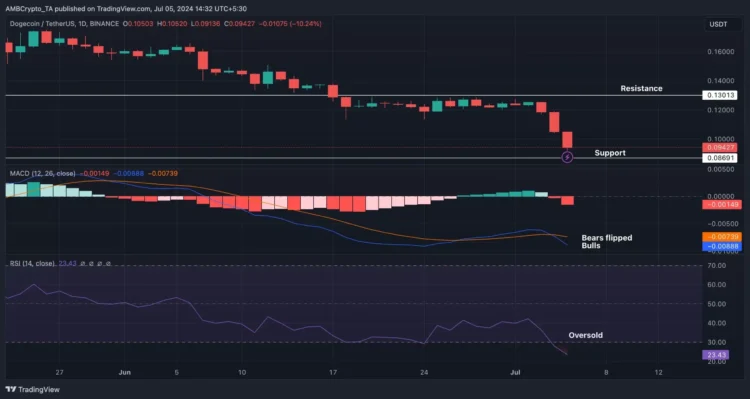Viewport: 750px width, 399px height.
Task: Open the MACD (12, 26, close) indicator legend
Action: 43,173
